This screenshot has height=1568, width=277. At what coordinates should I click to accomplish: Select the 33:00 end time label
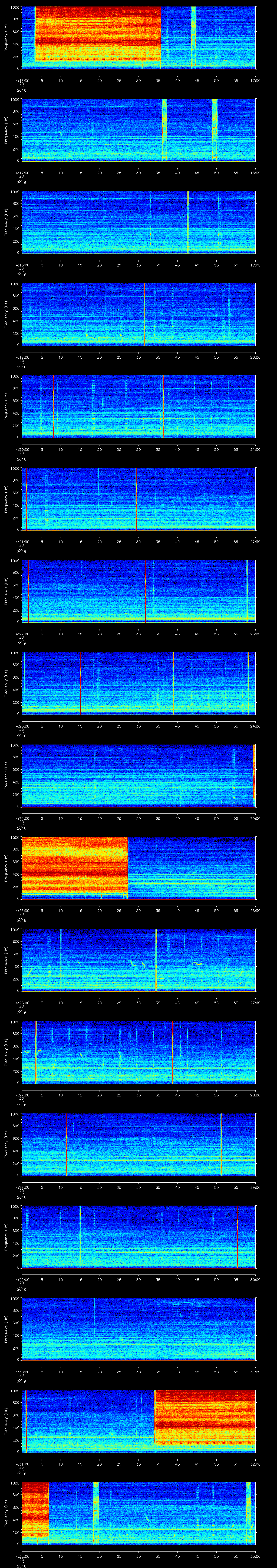pos(255,1556)
